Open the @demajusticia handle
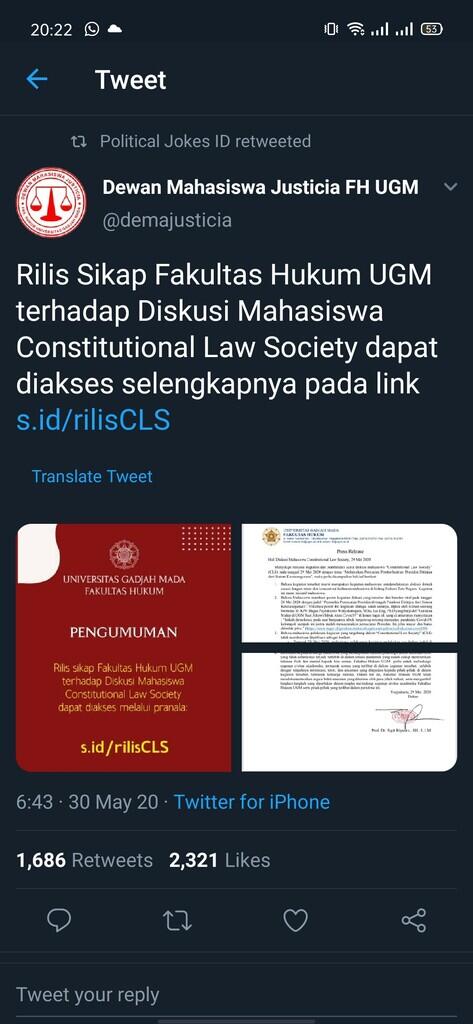The width and height of the screenshot is (473, 1024). [x=167, y=221]
